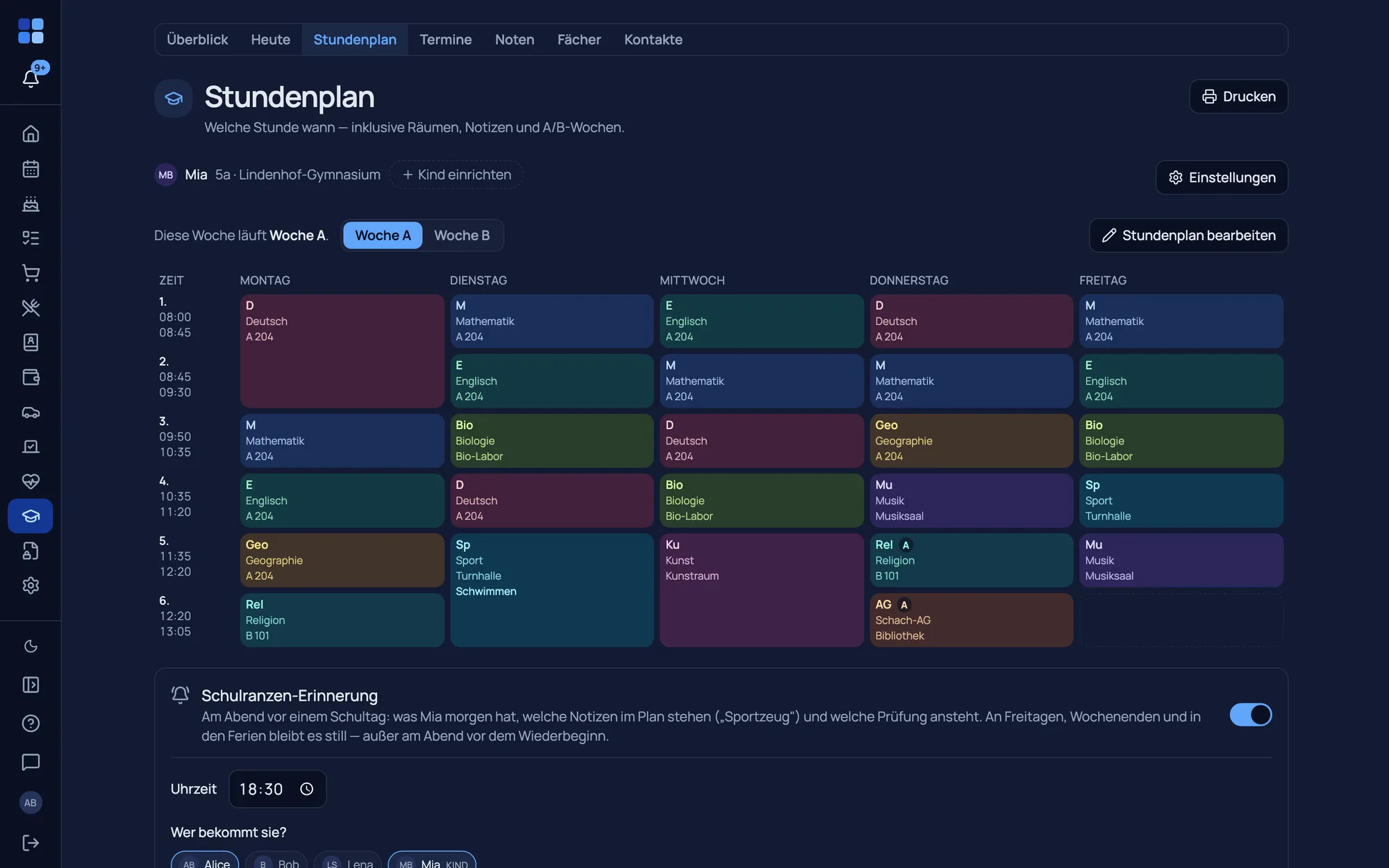
Task: Click the empty Freitag sixth period slot
Action: [x=1181, y=620]
